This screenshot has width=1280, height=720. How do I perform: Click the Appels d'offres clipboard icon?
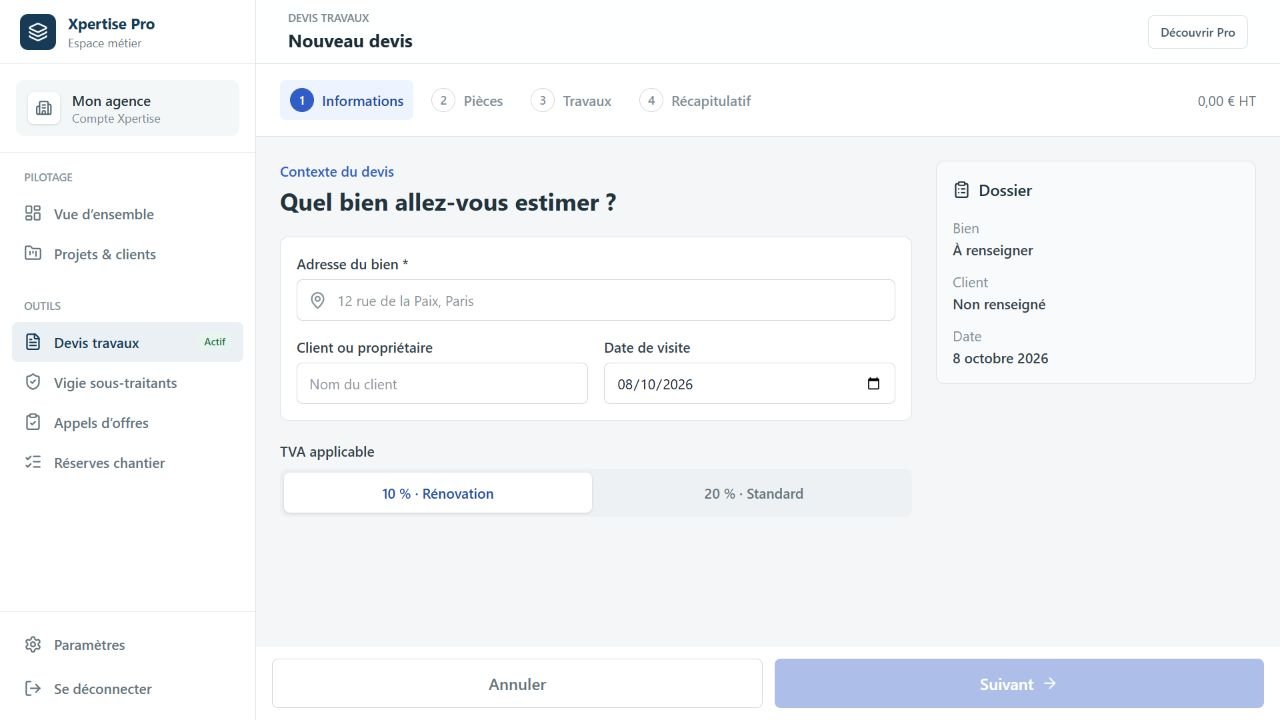(x=33, y=422)
